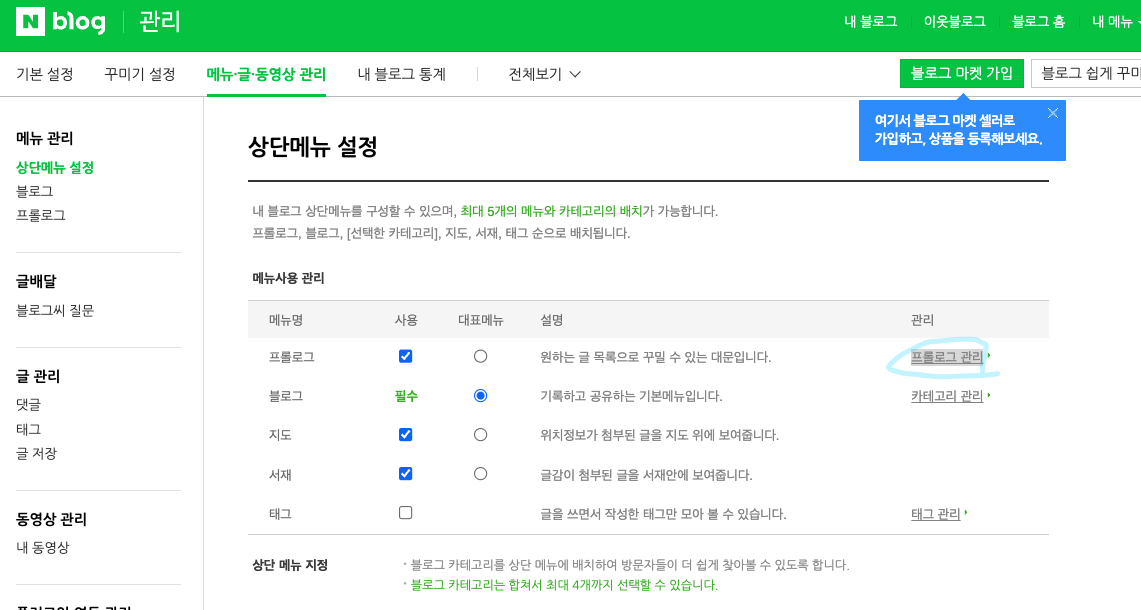Click the 메뉴사용 관리 section title
This screenshot has height=610, width=1141.
[x=288, y=278]
